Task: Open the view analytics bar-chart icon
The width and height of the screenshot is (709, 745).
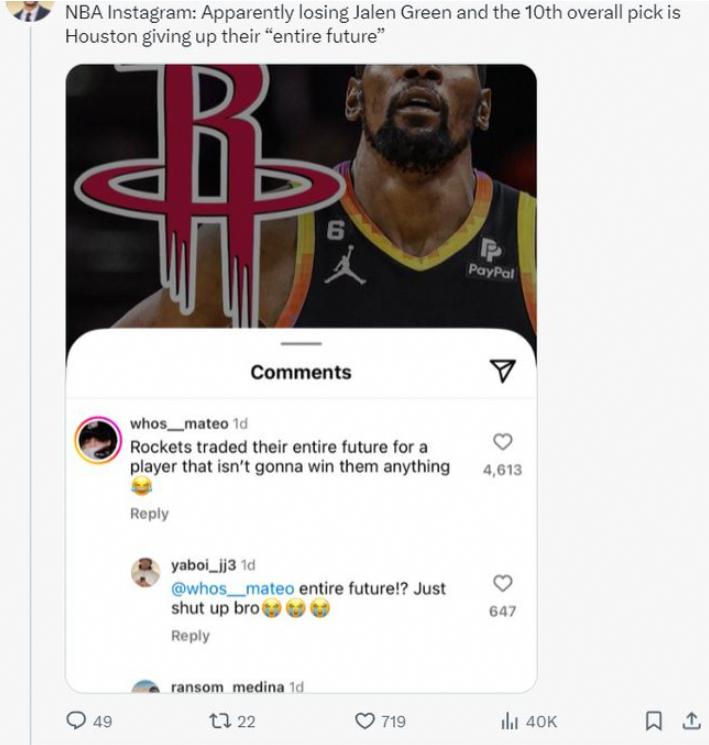Action: 509,721
